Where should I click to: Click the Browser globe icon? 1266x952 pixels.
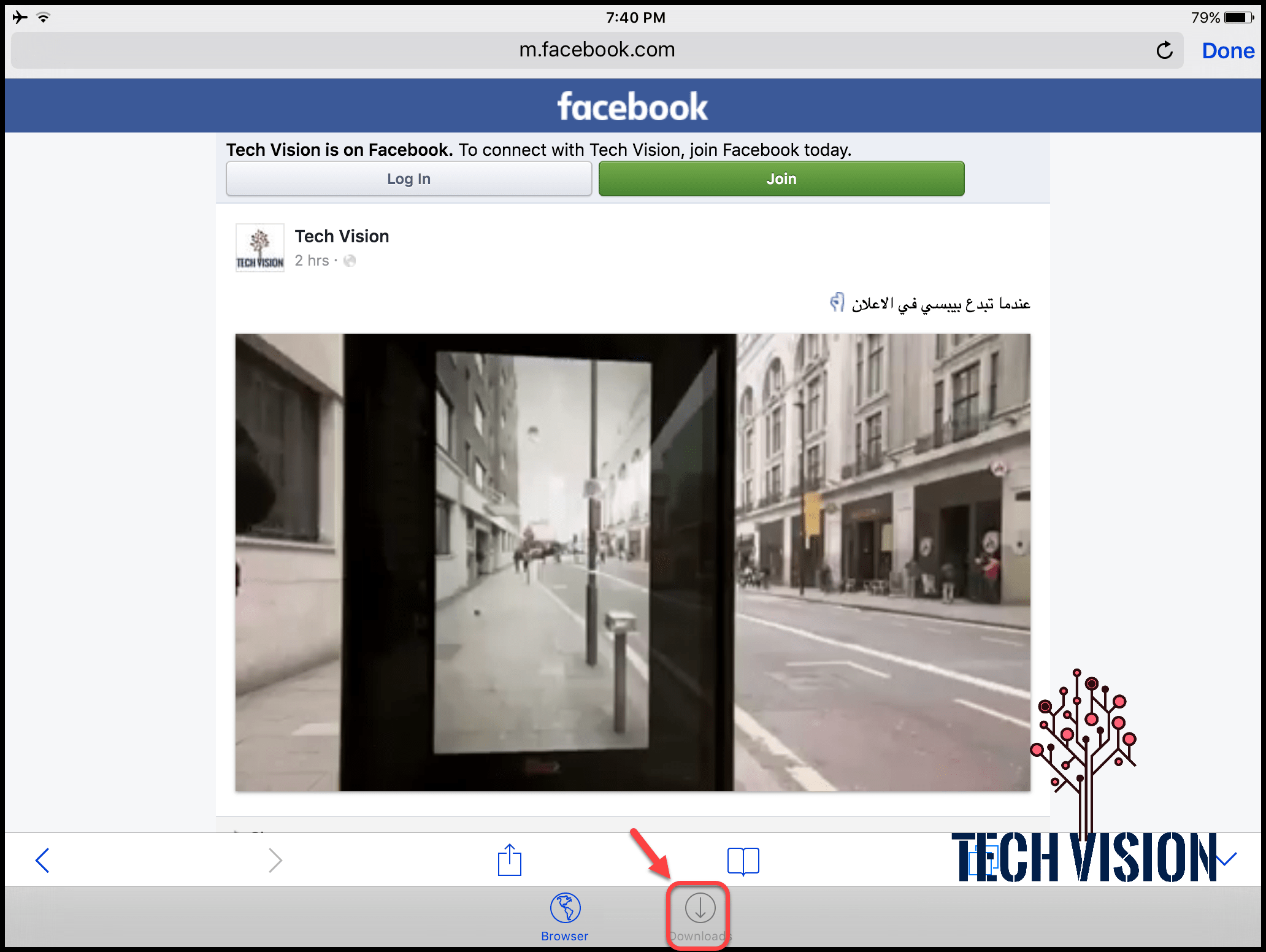click(565, 908)
